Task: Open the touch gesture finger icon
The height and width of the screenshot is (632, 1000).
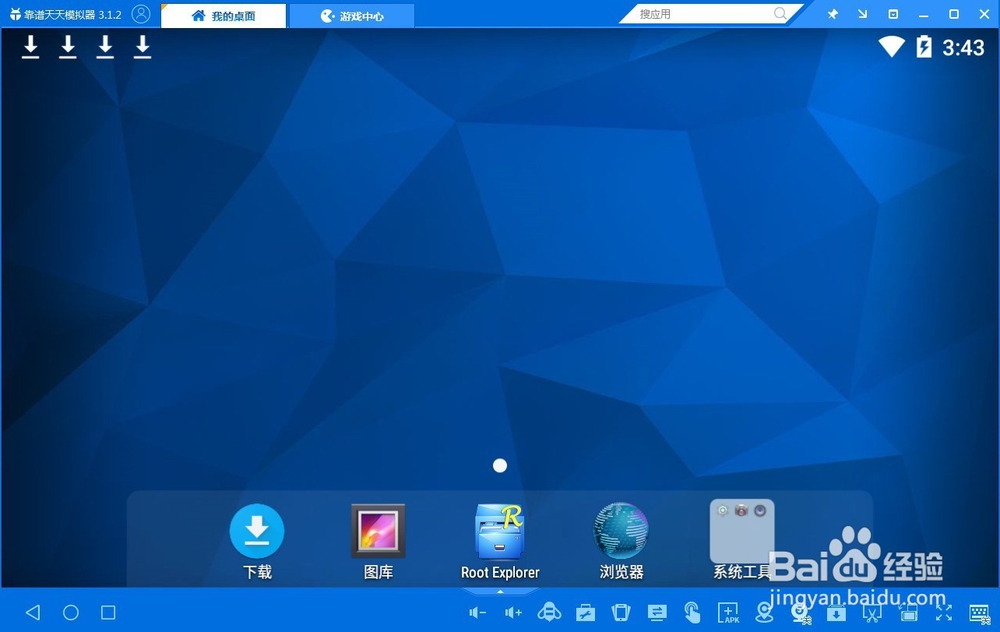Action: (x=692, y=613)
